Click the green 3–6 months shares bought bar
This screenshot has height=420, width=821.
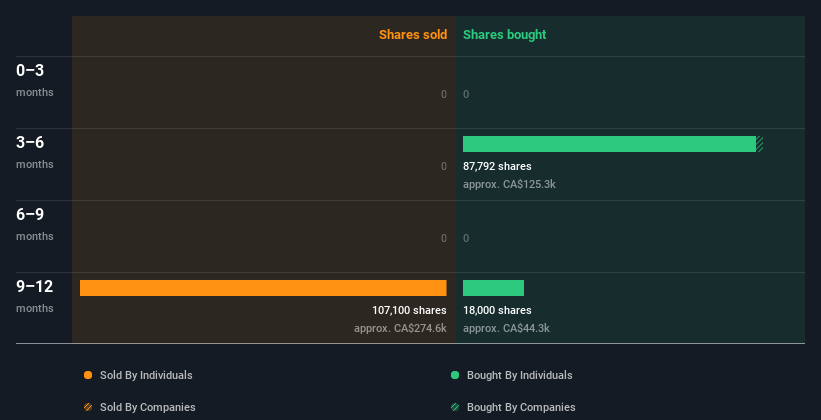point(609,144)
